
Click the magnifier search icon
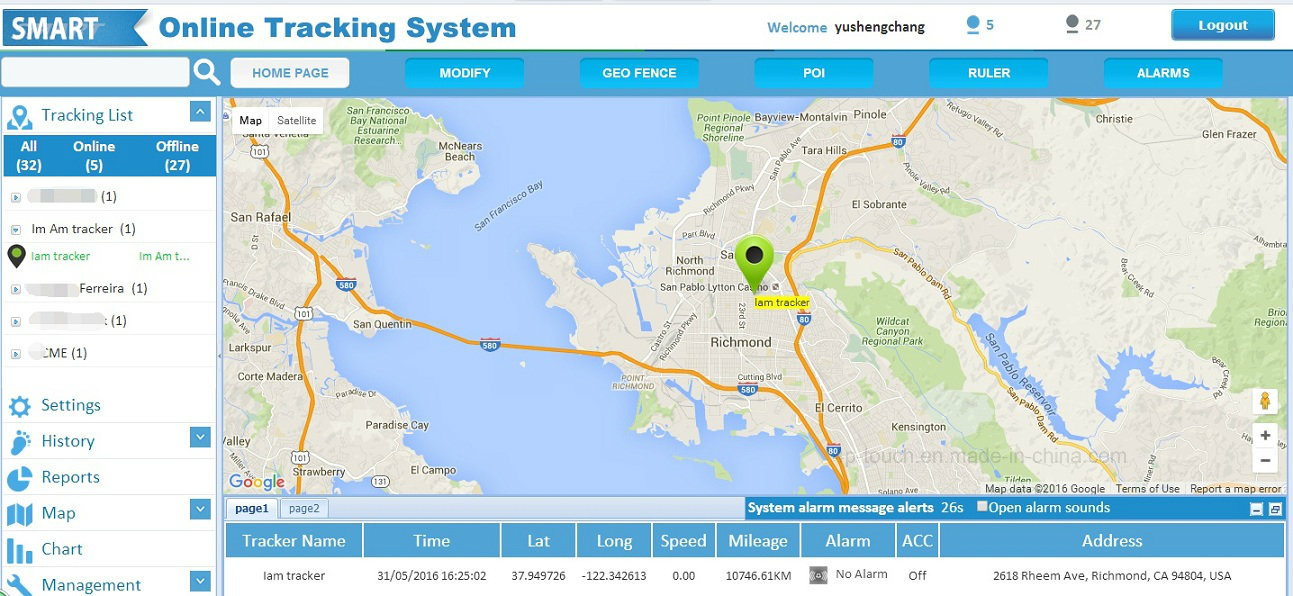(x=207, y=72)
